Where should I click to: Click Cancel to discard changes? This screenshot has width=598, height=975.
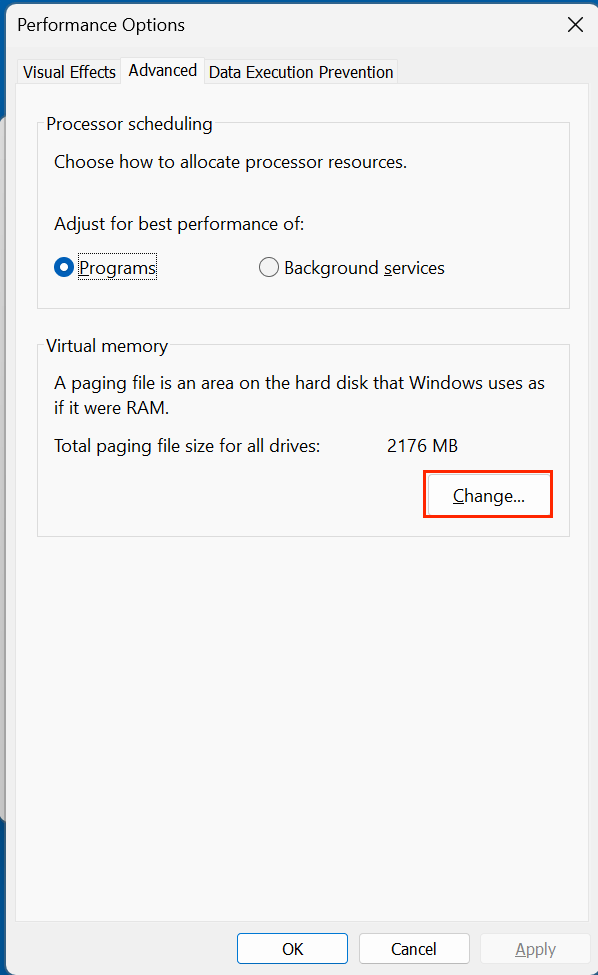click(414, 948)
